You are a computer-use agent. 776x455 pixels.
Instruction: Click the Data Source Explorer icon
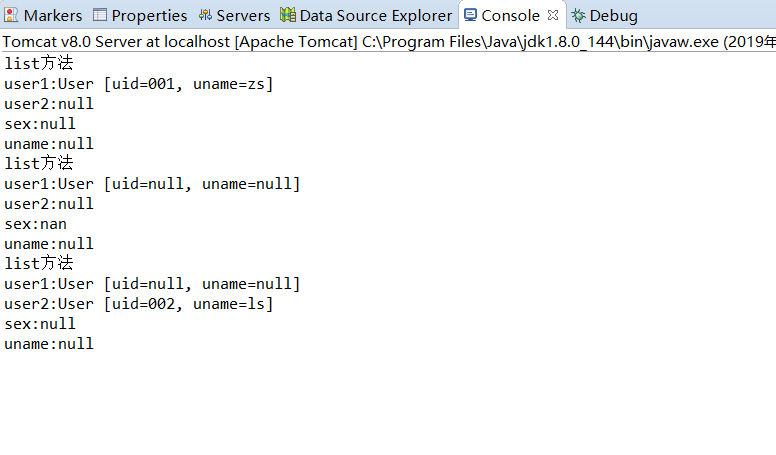288,15
